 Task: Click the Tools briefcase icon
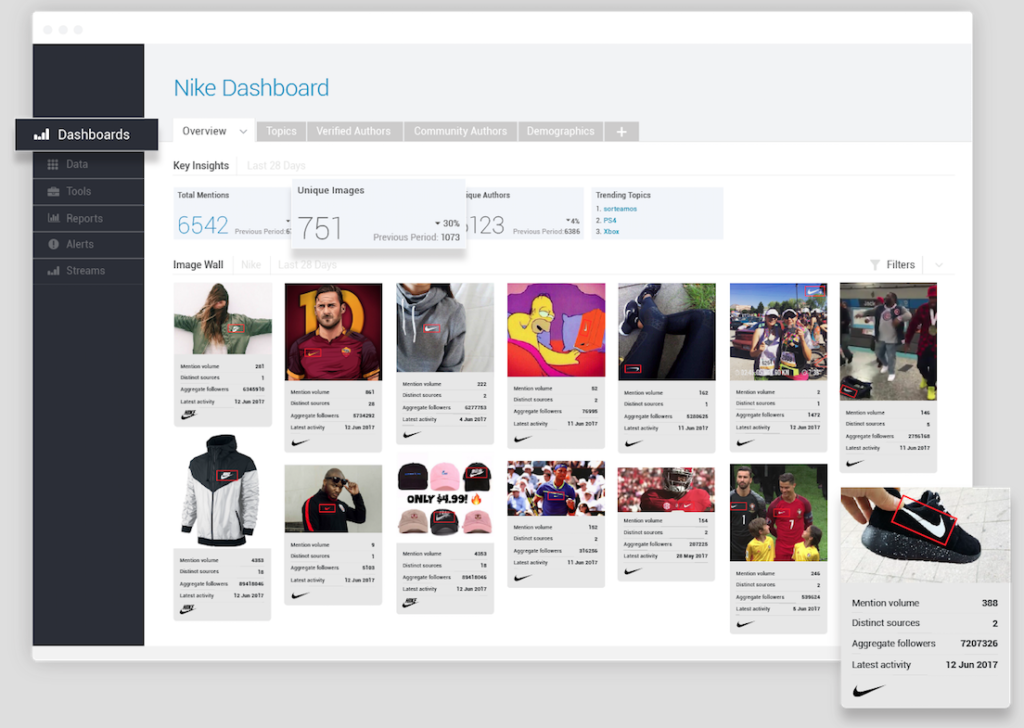54,191
